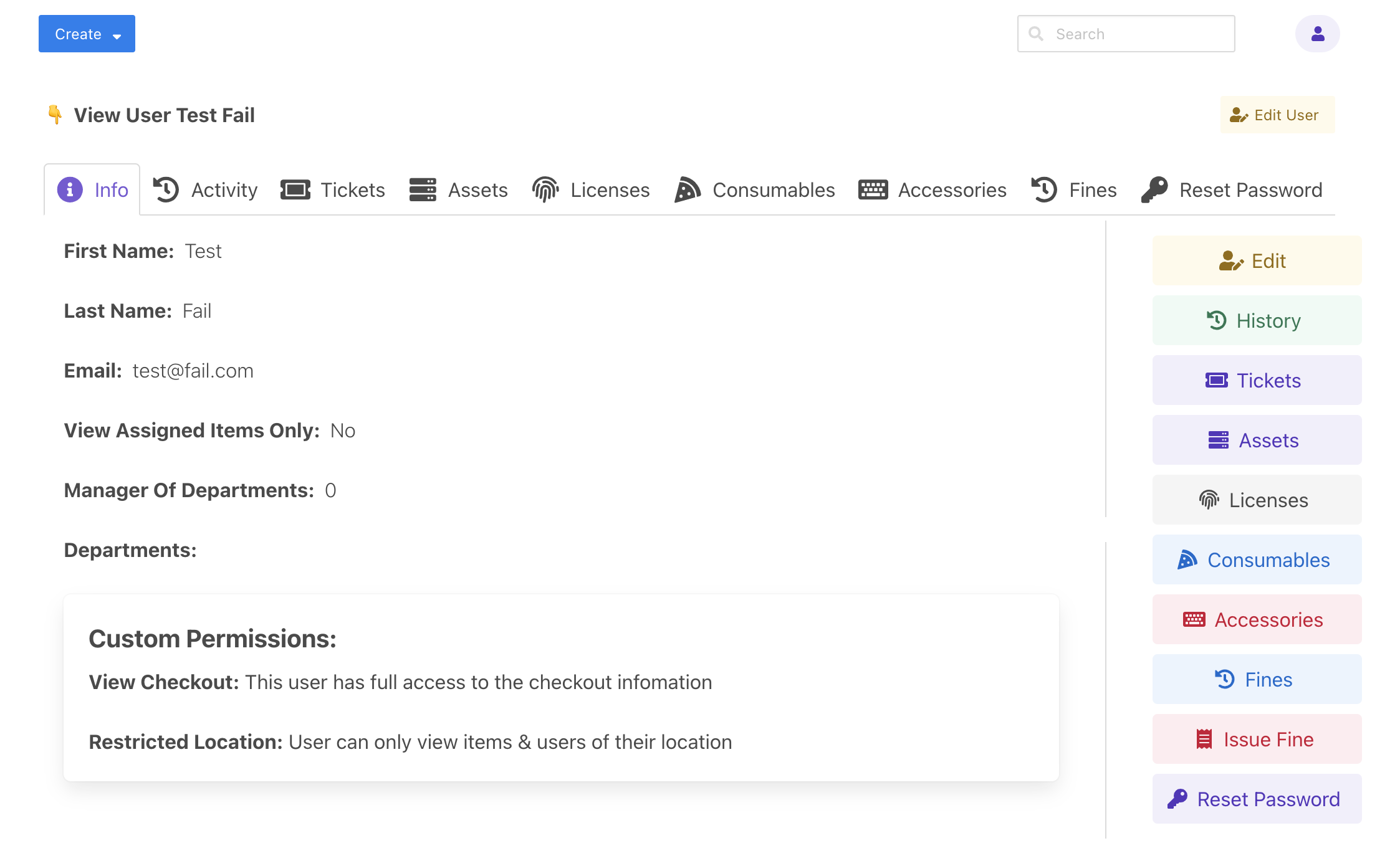Click the pizza icon on Consumables tab
1400x866 pixels.
688,189
